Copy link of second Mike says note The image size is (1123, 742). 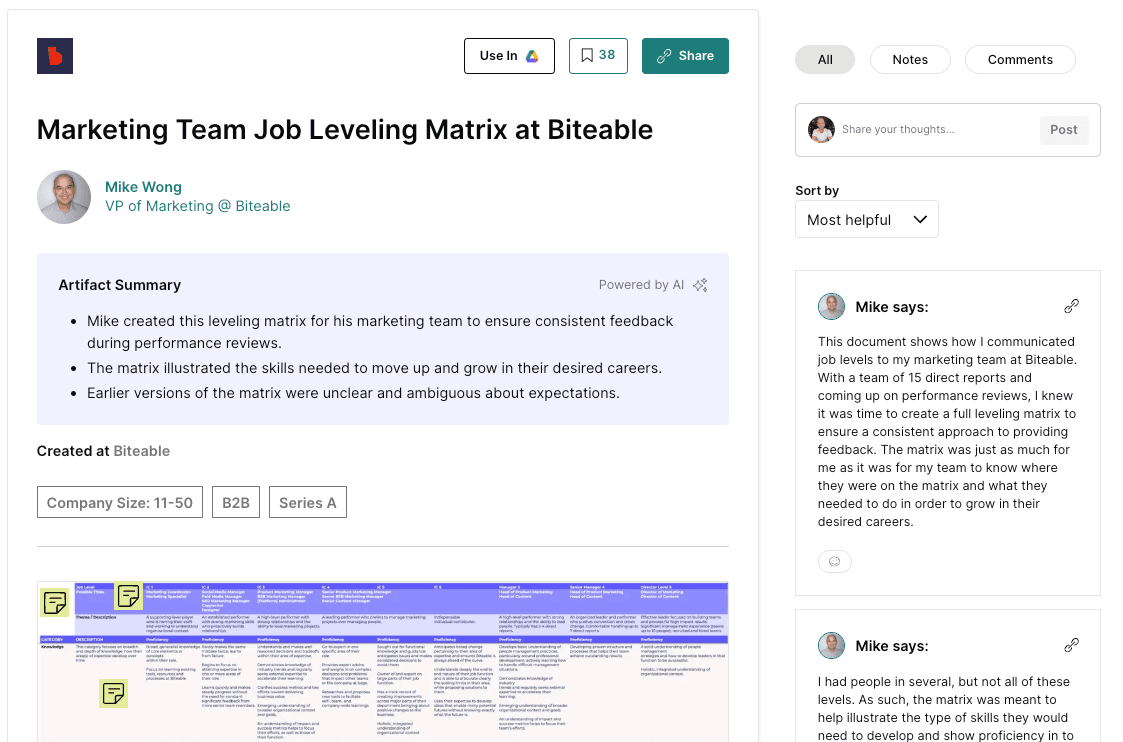pyautogui.click(x=1071, y=645)
